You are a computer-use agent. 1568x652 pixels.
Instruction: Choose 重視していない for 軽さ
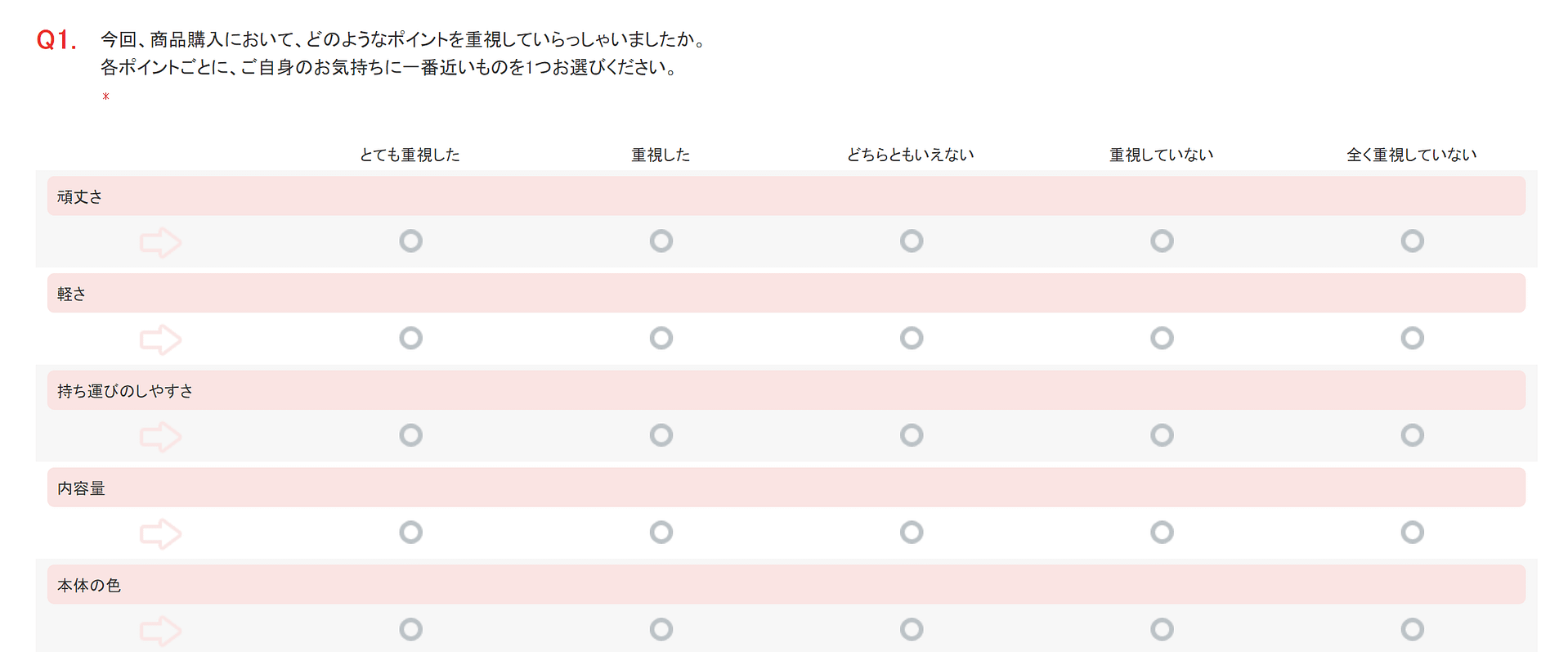click(1162, 339)
